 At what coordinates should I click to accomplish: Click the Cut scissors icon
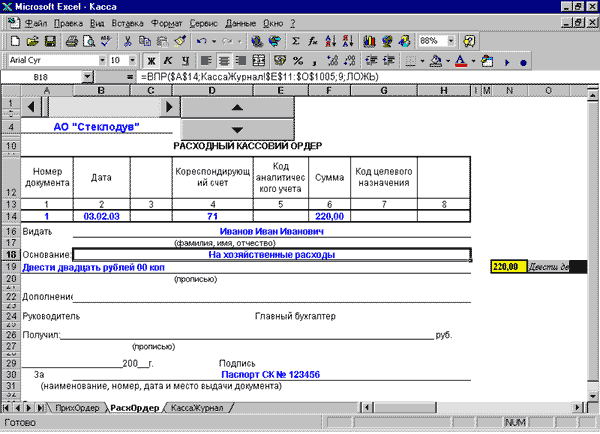(x=127, y=41)
